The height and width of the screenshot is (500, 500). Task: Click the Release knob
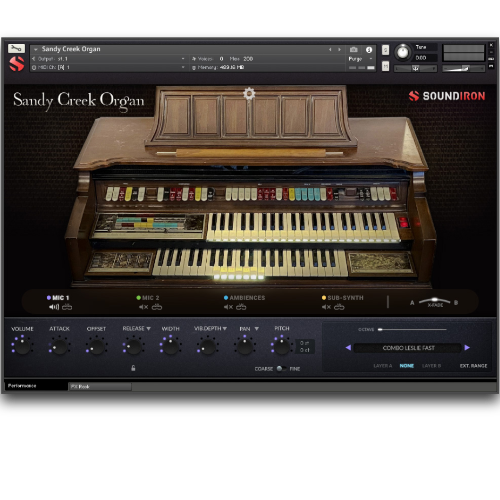(133, 347)
